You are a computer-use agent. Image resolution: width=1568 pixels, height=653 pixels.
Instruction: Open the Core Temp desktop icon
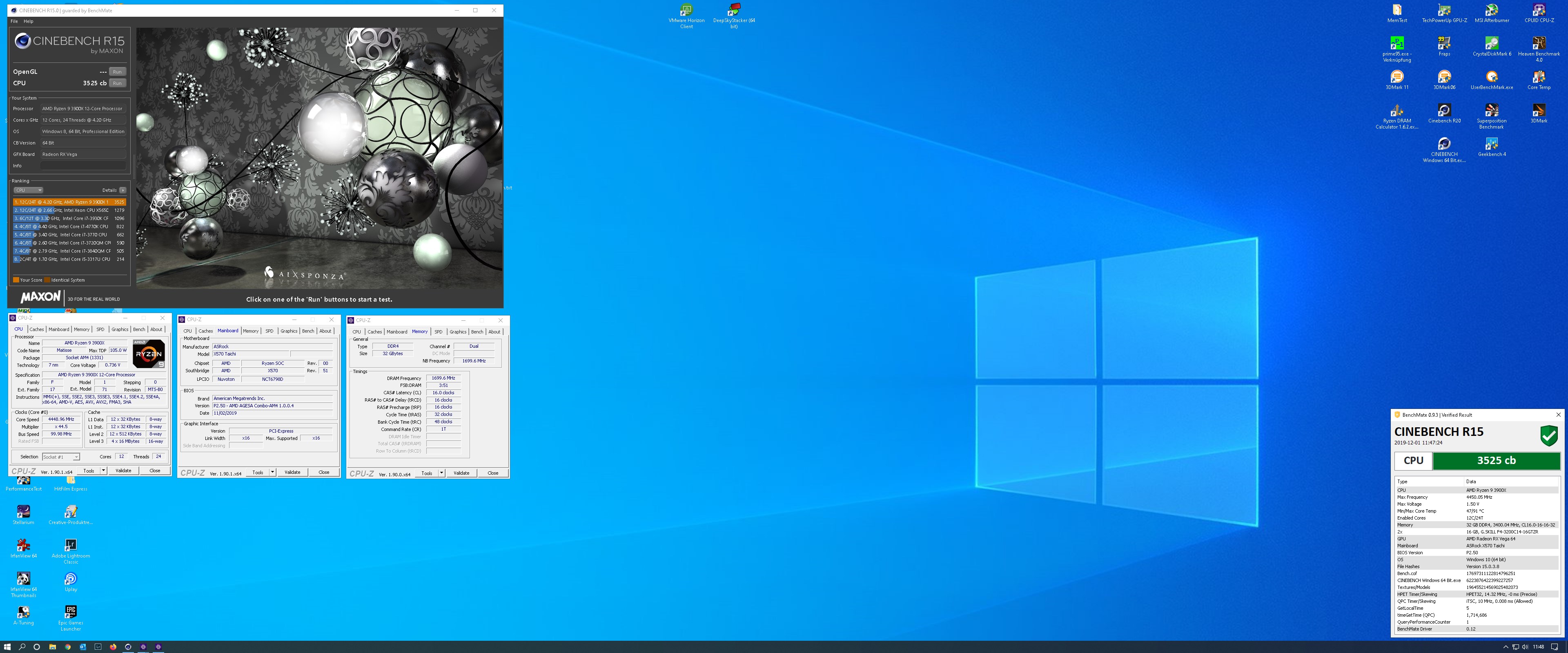(1539, 80)
